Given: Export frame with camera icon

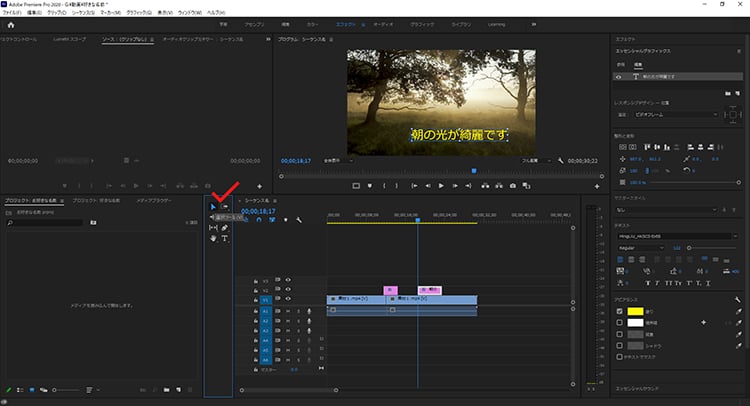Looking at the screenshot, I should click(513, 186).
